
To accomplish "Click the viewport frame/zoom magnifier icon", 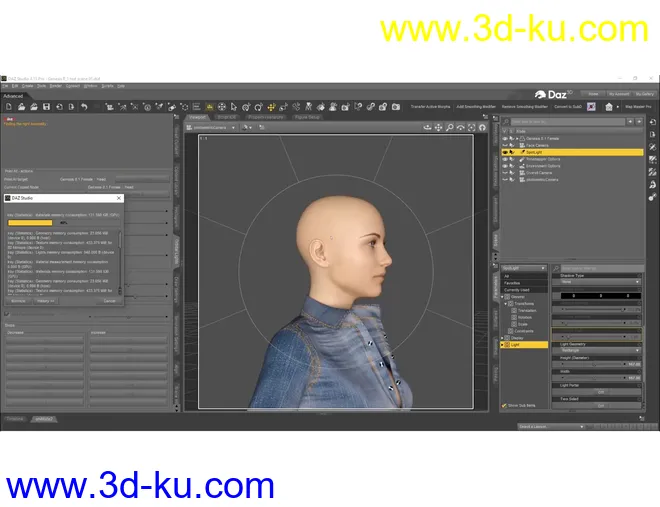I will [449, 128].
